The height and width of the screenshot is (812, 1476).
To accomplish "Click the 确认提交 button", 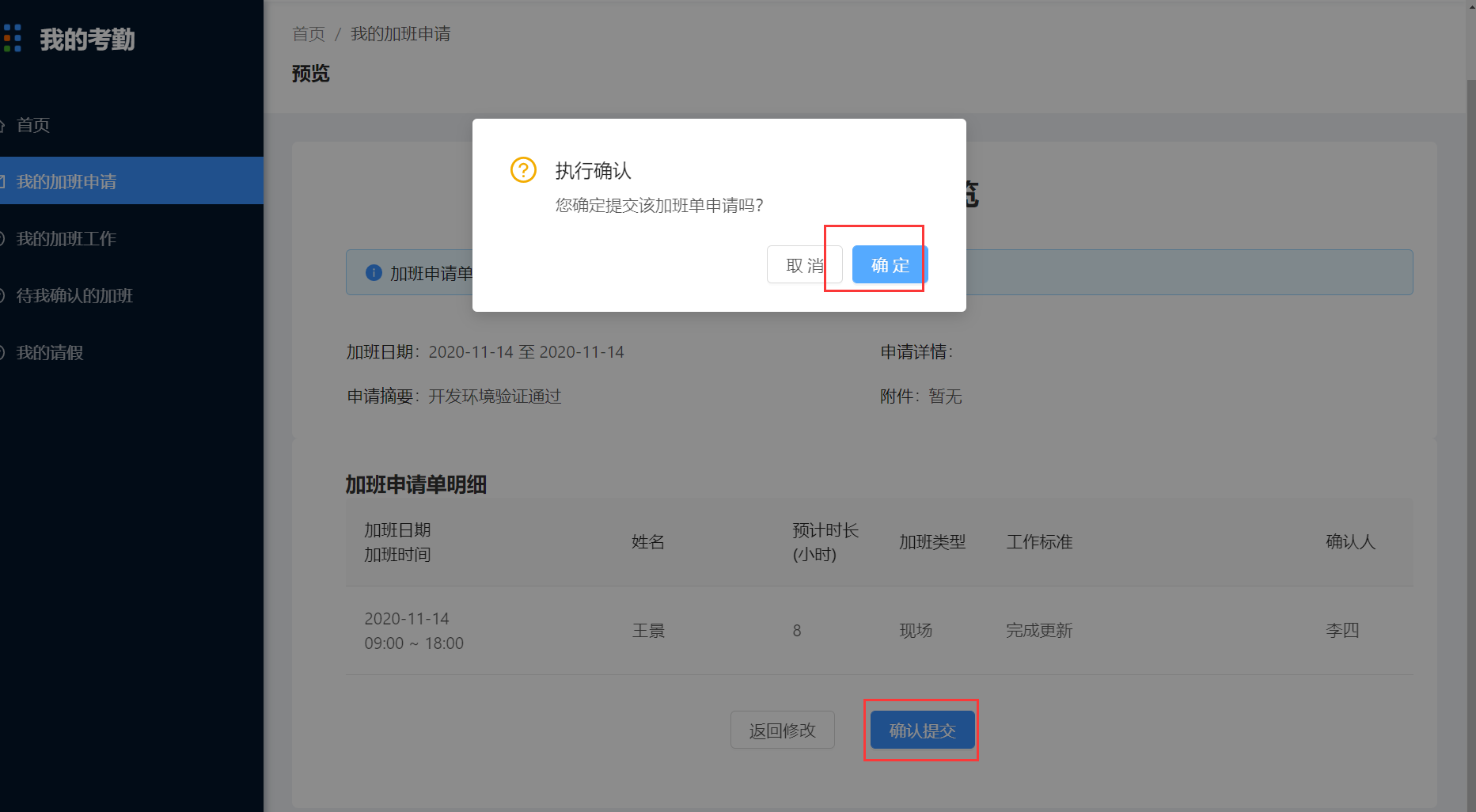I will [922, 730].
